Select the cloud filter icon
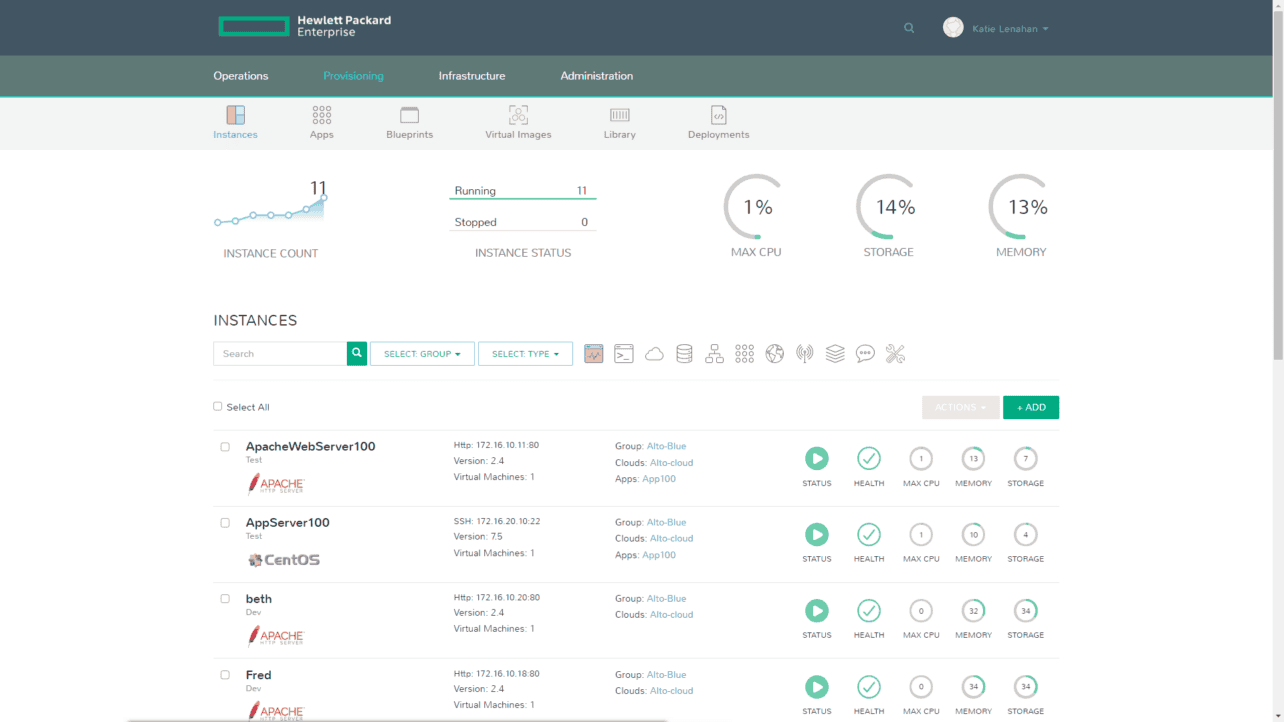Viewport: 1284px width, 722px height. pyautogui.click(x=654, y=353)
